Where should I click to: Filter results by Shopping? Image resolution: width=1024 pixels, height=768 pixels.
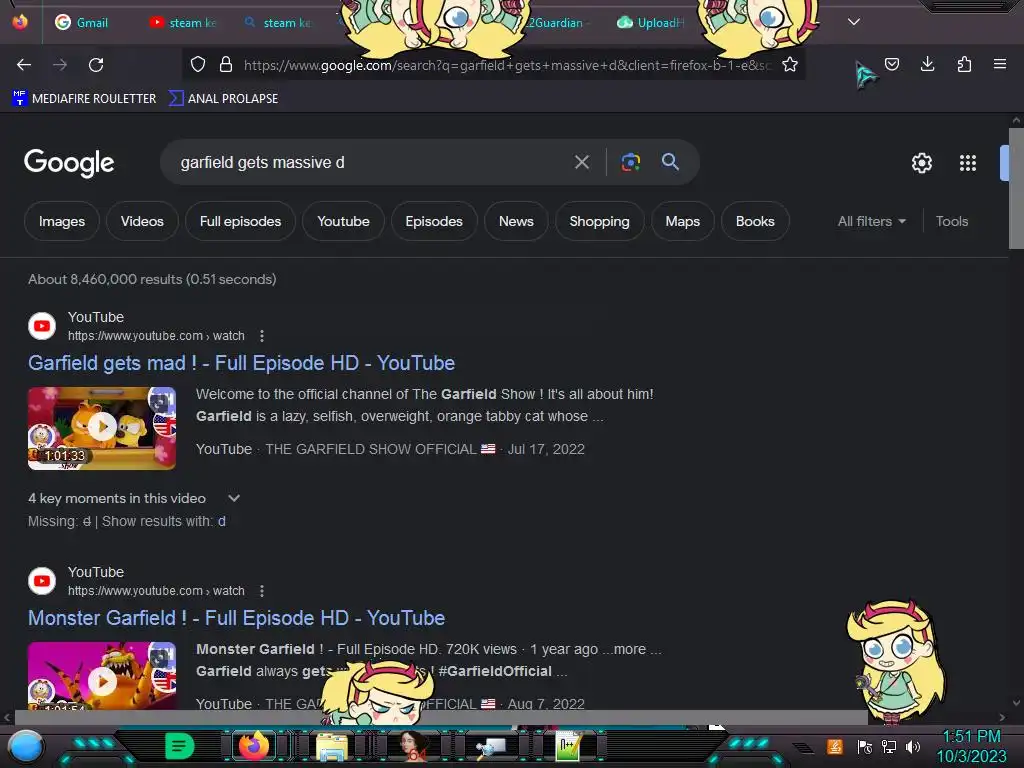coord(600,221)
